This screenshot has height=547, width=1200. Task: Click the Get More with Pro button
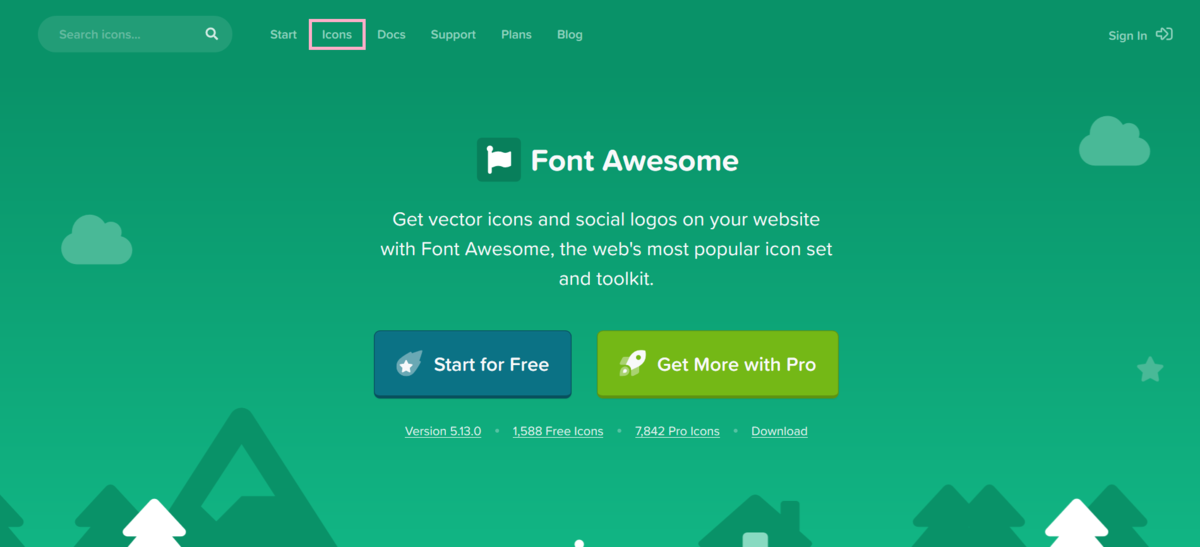coord(718,365)
